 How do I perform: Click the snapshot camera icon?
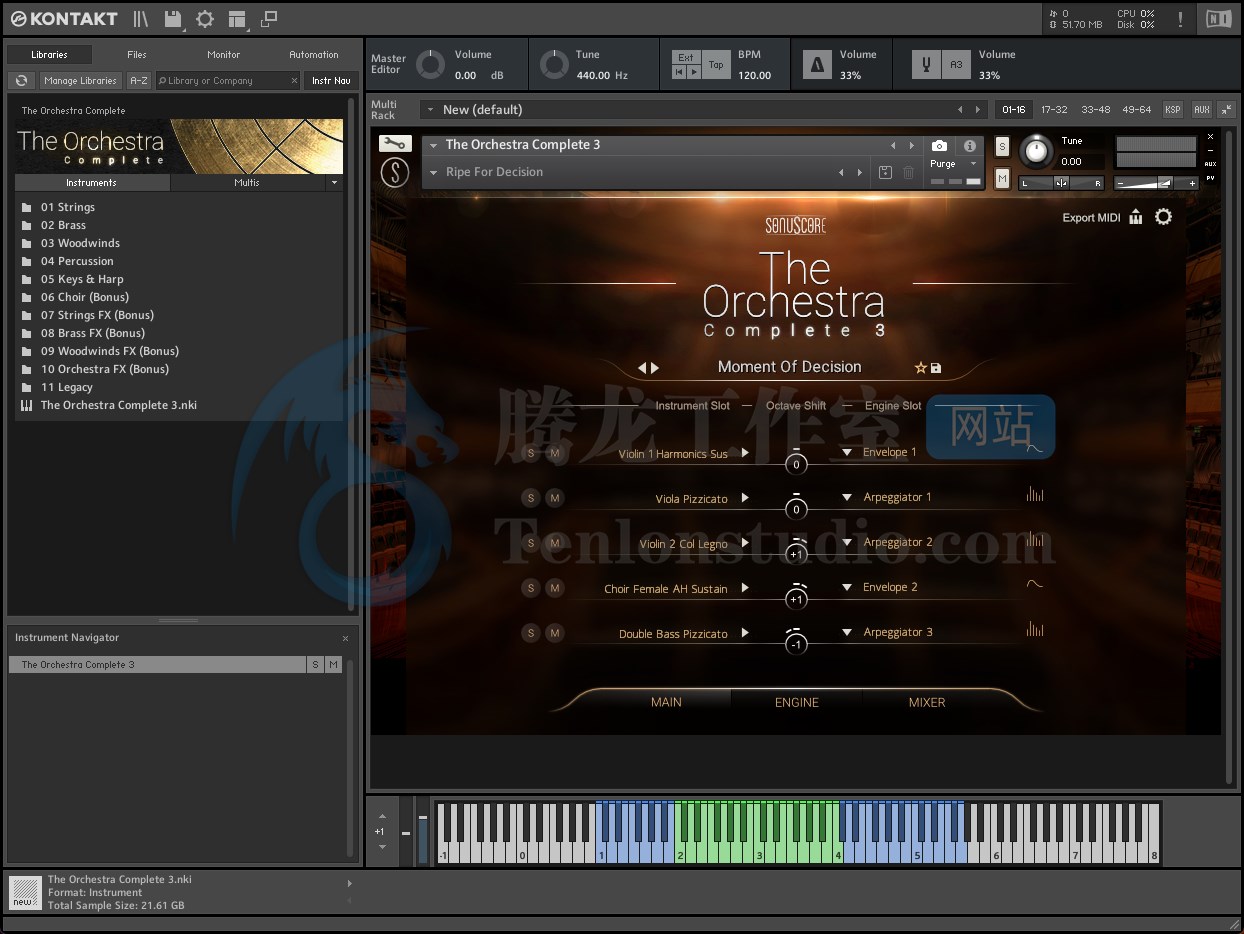tap(939, 146)
